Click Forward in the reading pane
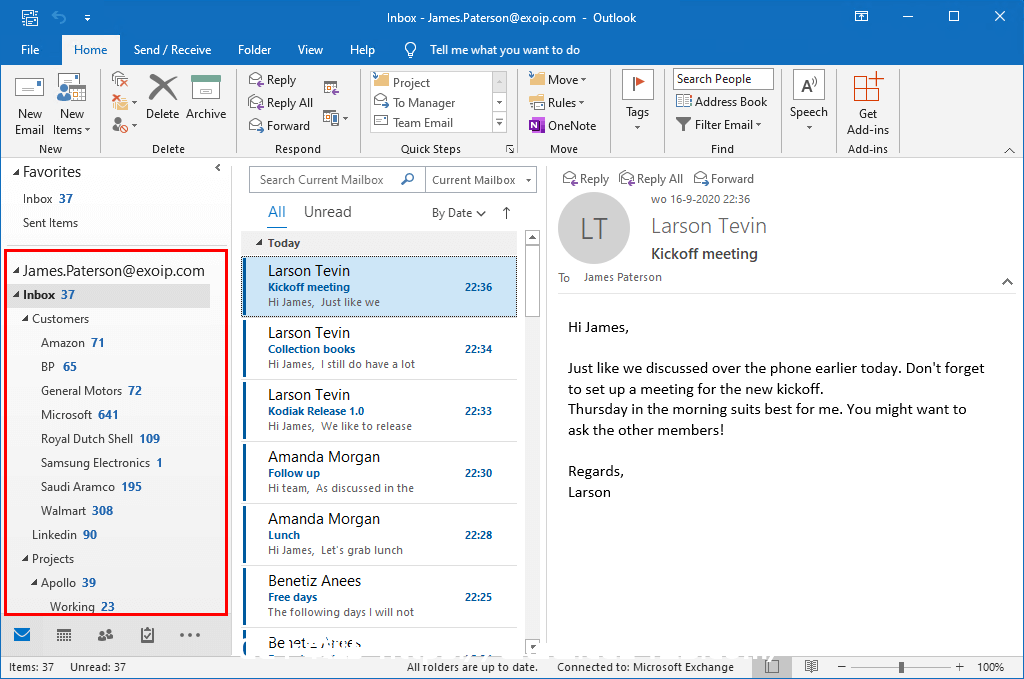 pyautogui.click(x=724, y=178)
